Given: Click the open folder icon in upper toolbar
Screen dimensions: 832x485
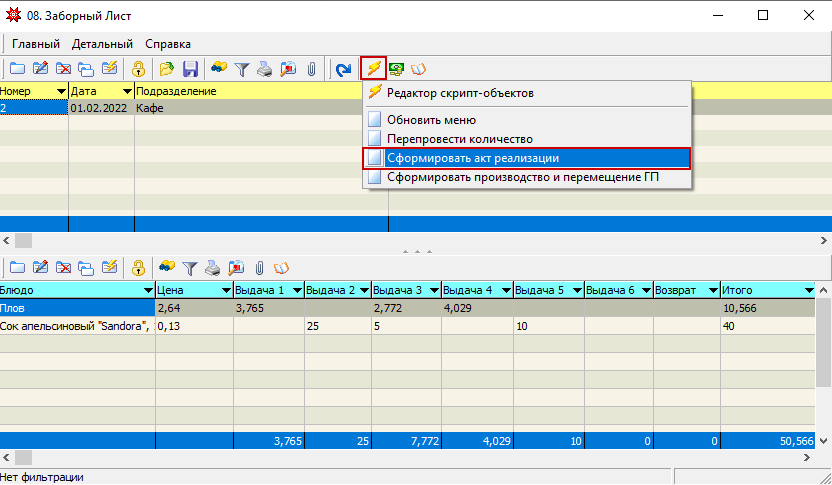Looking at the screenshot, I should 166,69.
